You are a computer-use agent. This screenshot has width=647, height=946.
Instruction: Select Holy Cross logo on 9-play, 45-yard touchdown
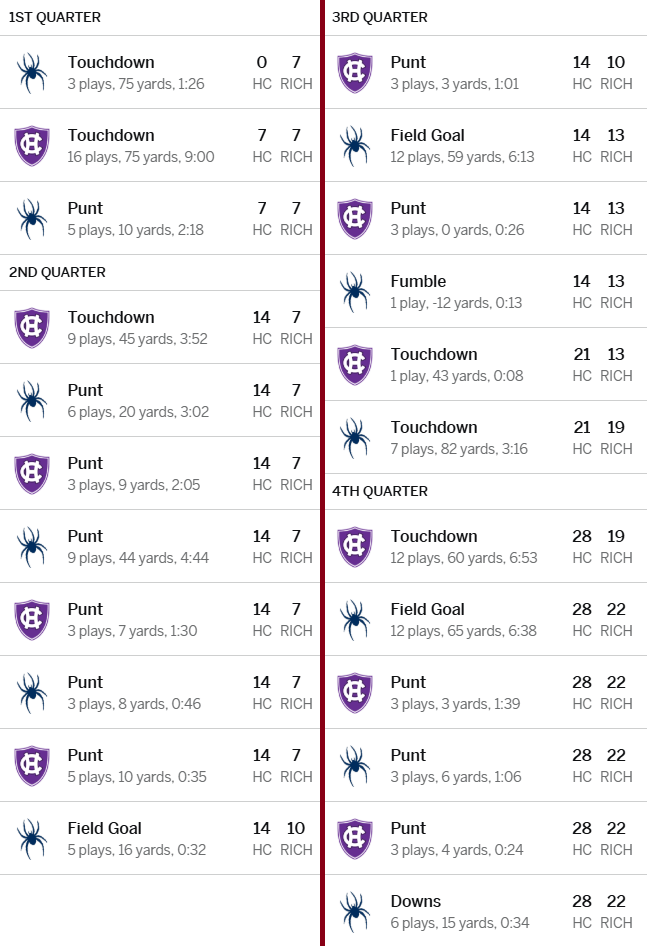tap(32, 328)
